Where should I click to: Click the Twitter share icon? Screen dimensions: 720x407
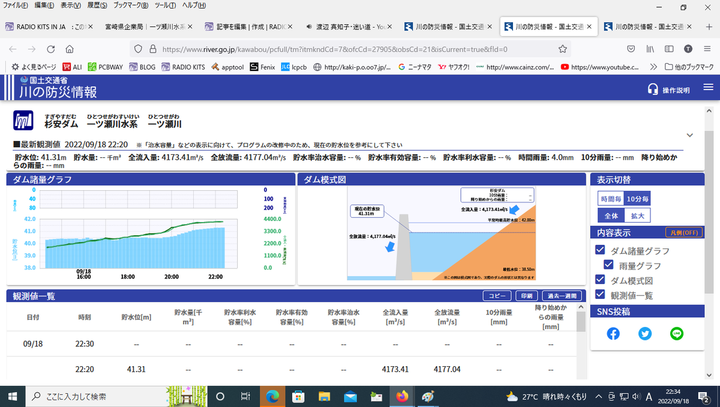pyautogui.click(x=645, y=333)
